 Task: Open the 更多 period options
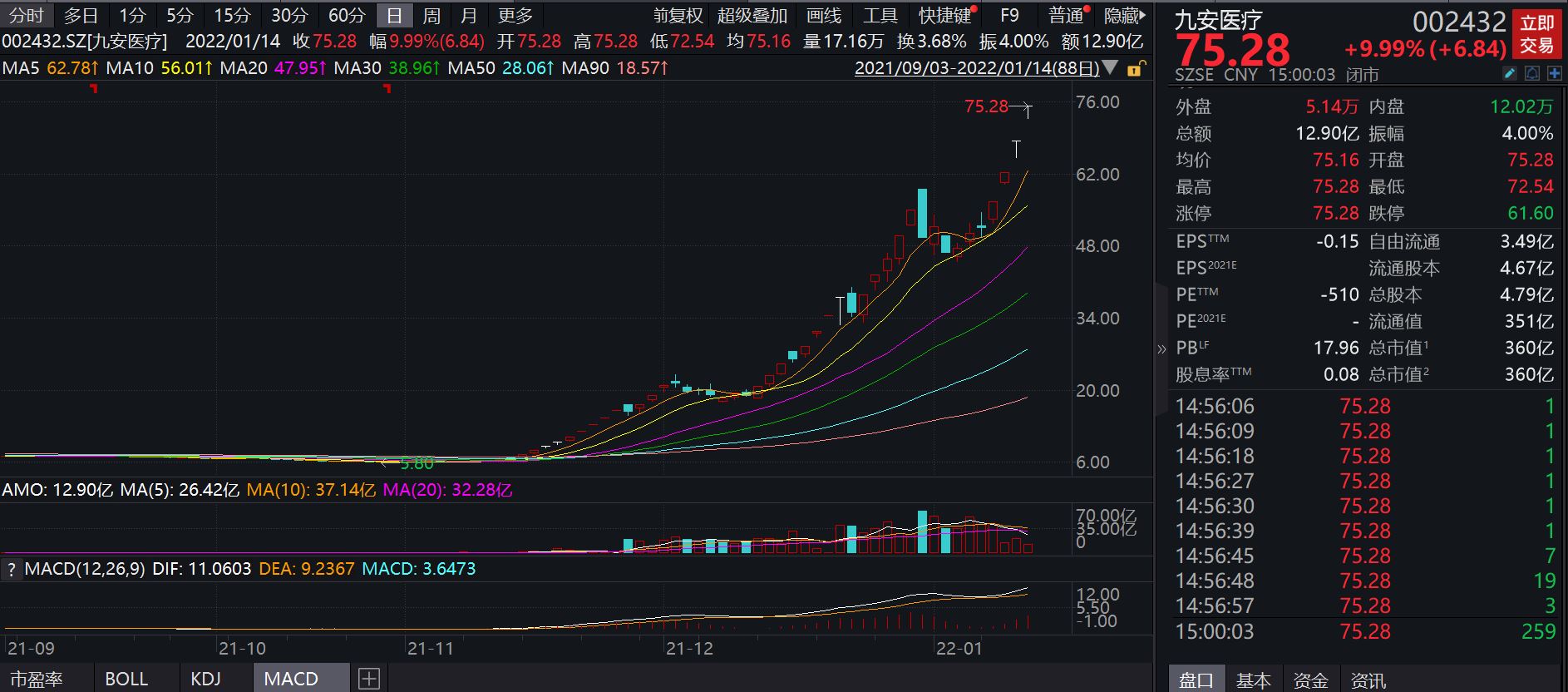[x=515, y=16]
